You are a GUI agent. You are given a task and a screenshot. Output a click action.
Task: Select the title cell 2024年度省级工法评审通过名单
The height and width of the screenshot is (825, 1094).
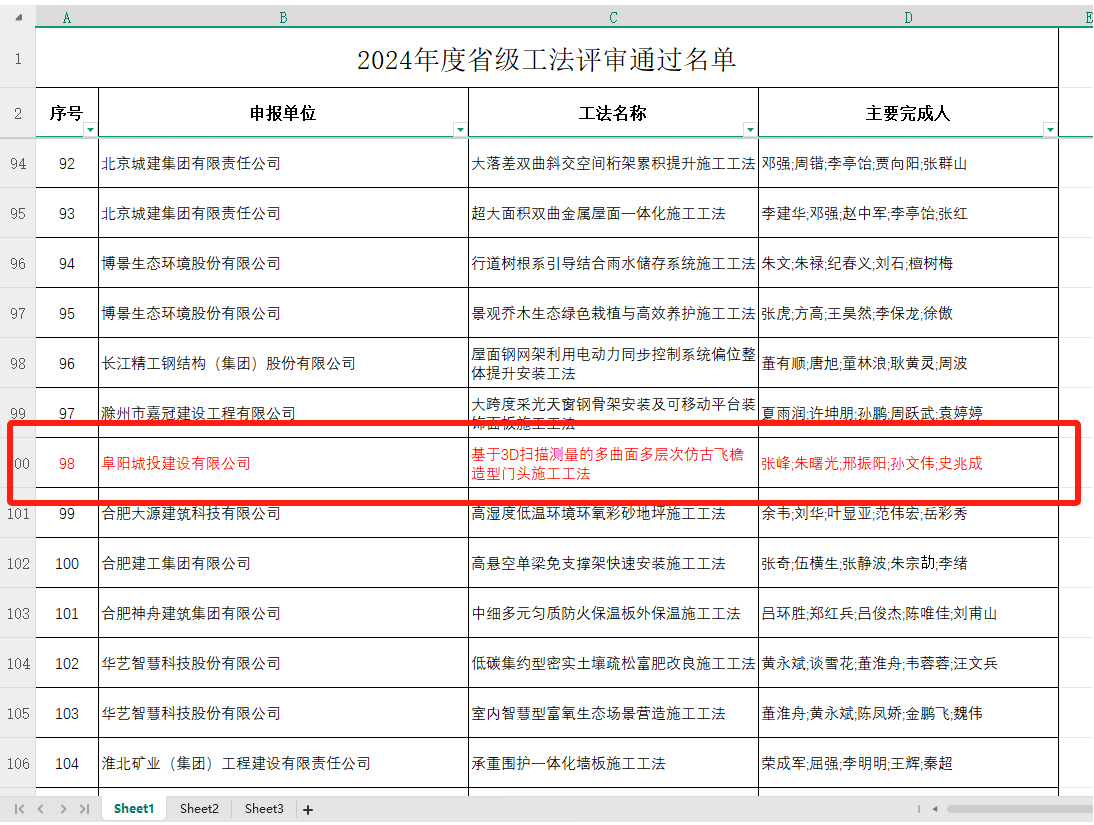point(546,60)
